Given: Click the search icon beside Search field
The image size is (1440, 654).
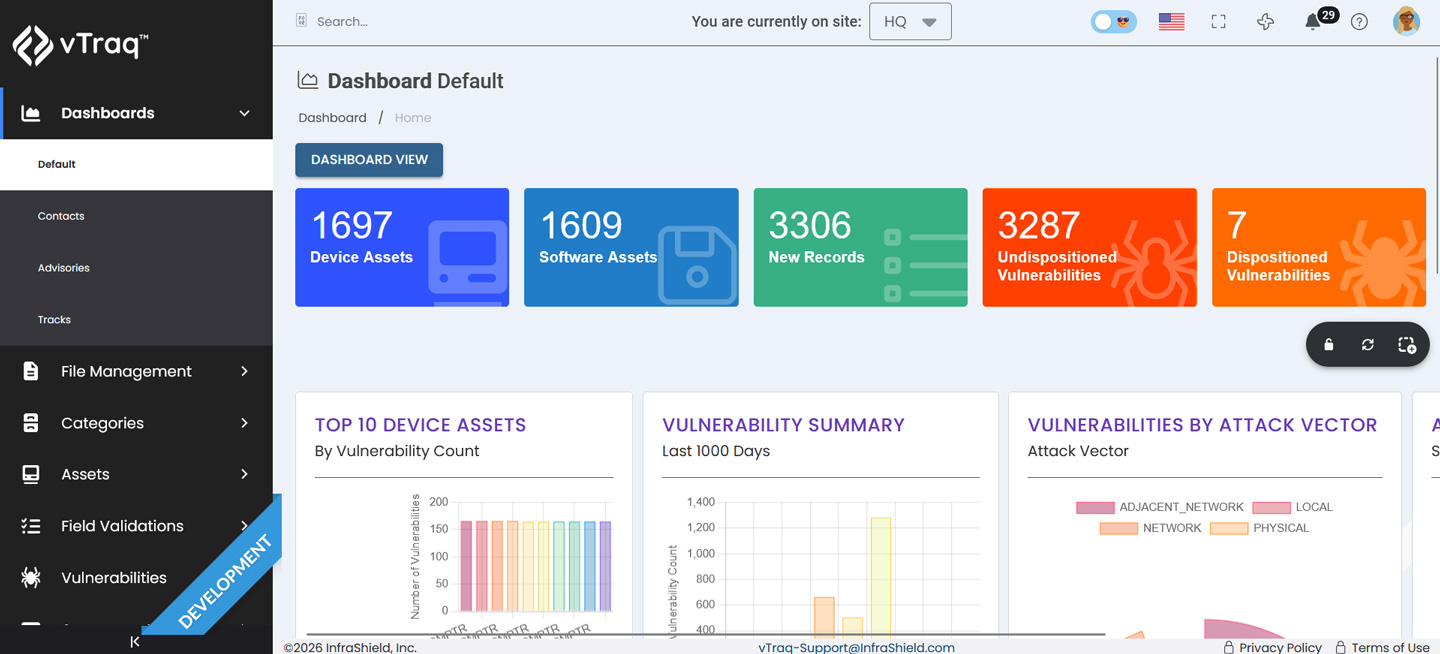Looking at the screenshot, I should tap(302, 21).
